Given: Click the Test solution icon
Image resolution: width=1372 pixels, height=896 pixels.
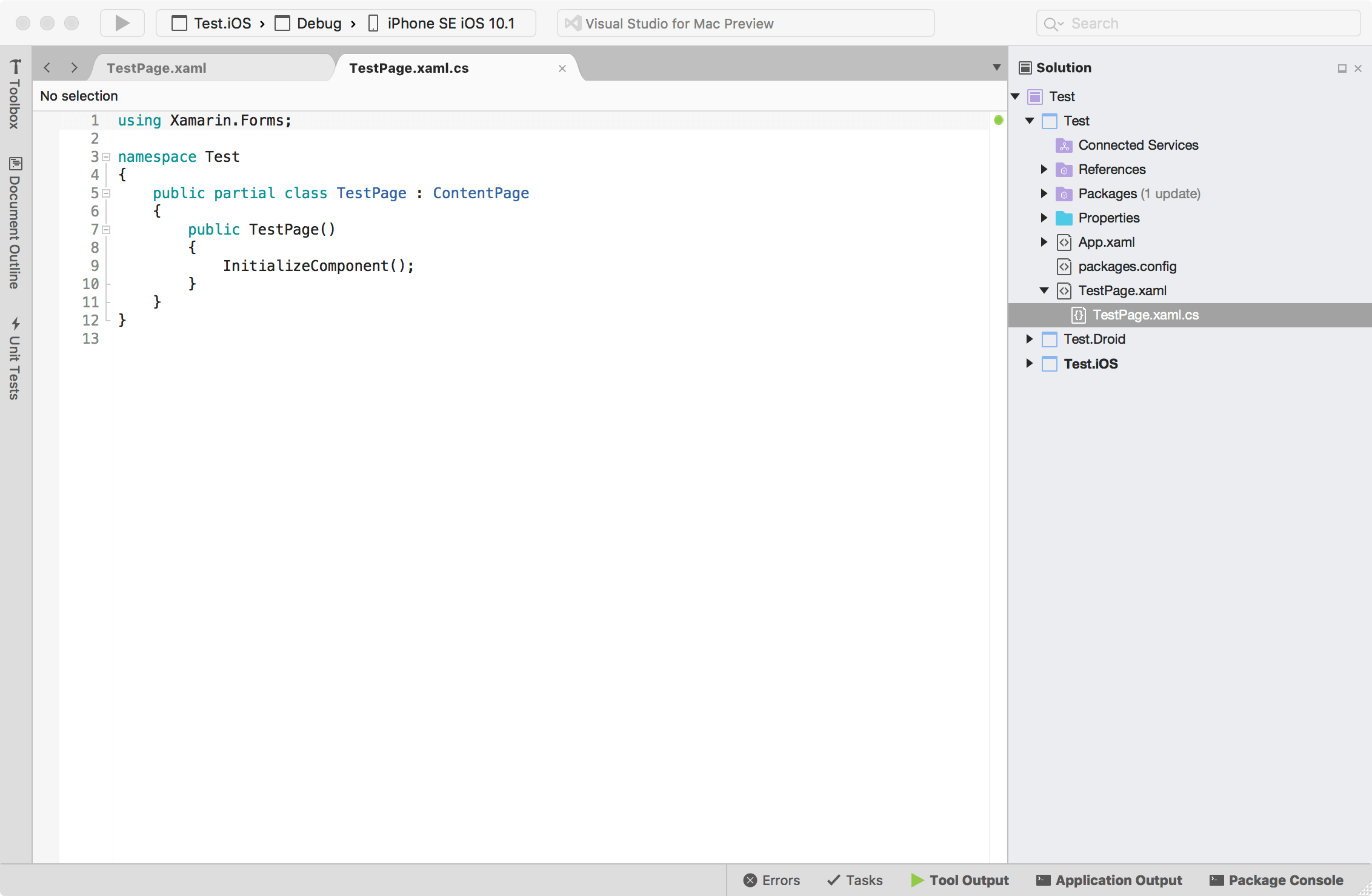Looking at the screenshot, I should [1036, 96].
